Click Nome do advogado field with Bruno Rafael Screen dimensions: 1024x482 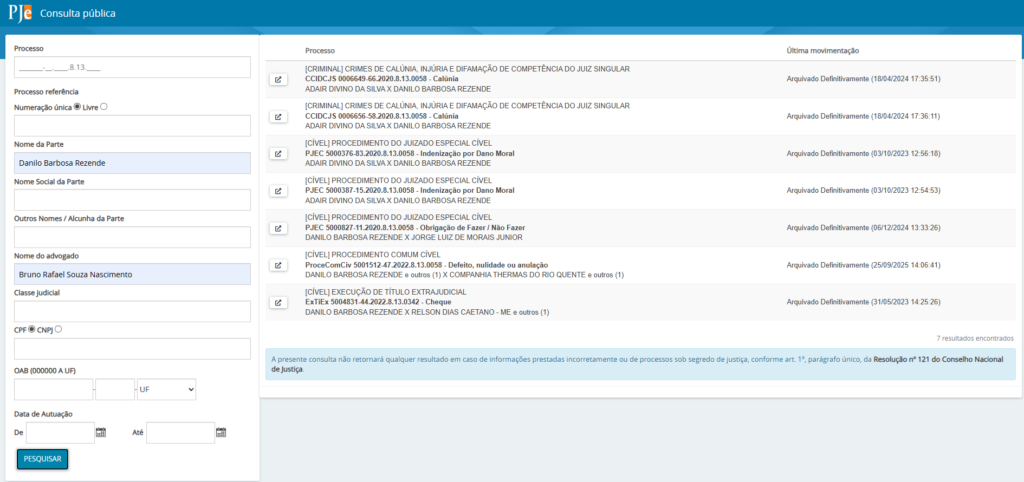click(x=133, y=274)
